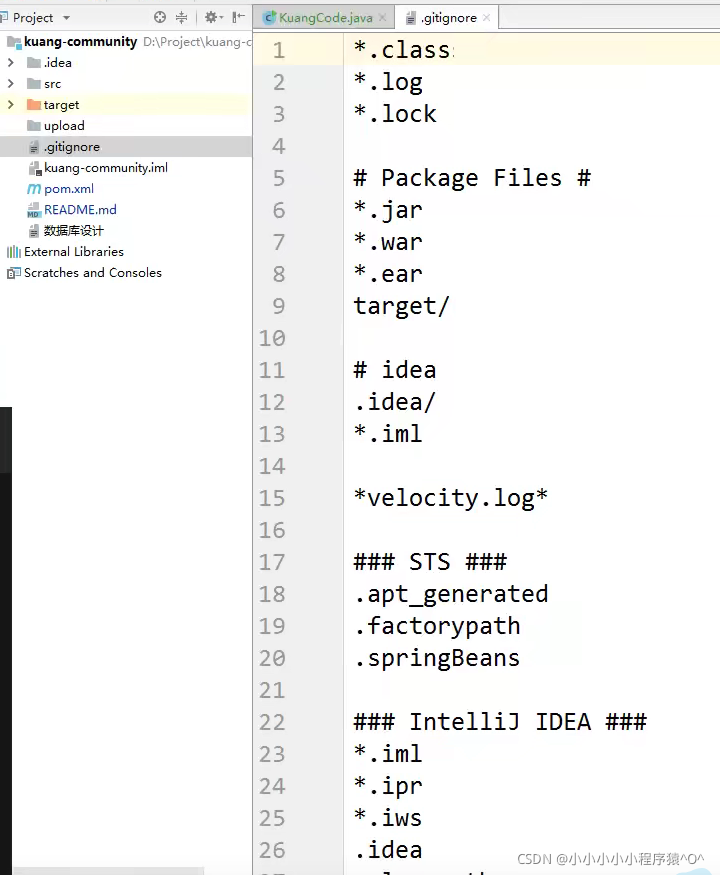Open the Project panel settings gear
Image resolution: width=720 pixels, height=875 pixels.
pos(211,18)
